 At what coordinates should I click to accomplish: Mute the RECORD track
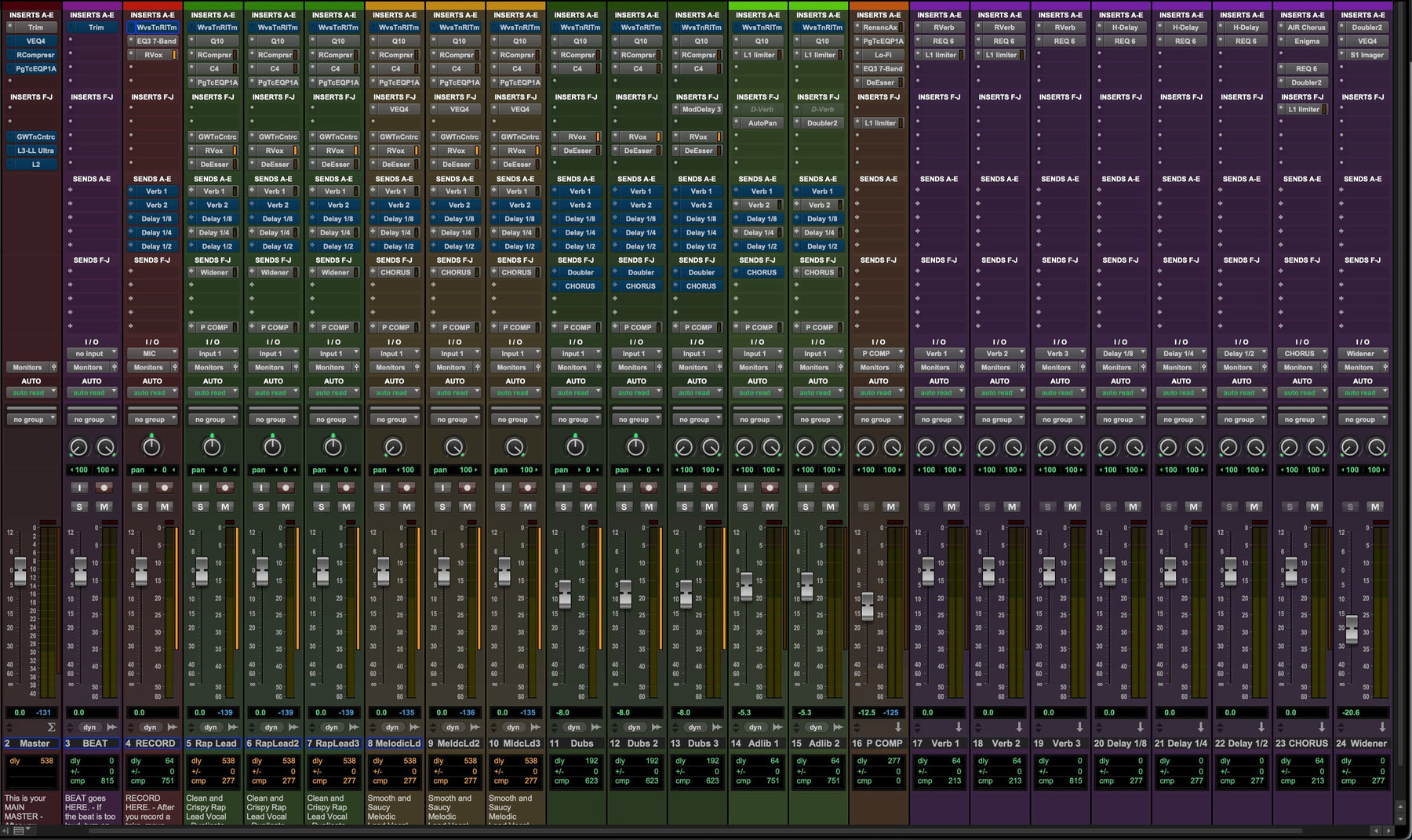(x=165, y=507)
